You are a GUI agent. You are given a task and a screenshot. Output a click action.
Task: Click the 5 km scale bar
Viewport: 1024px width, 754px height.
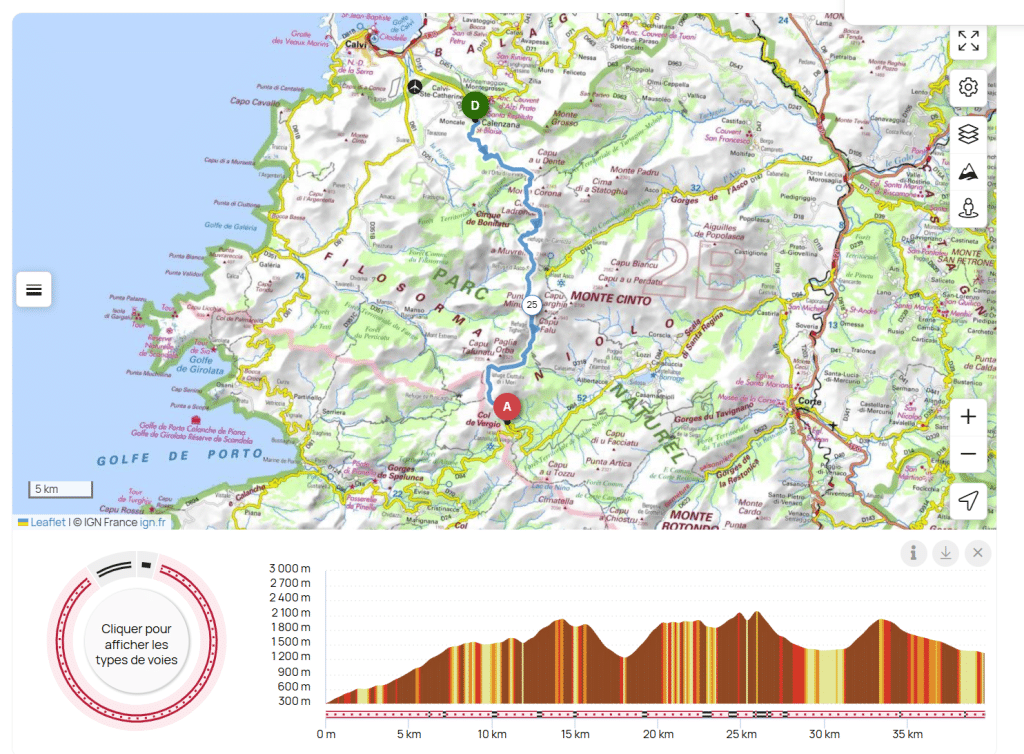coord(60,489)
